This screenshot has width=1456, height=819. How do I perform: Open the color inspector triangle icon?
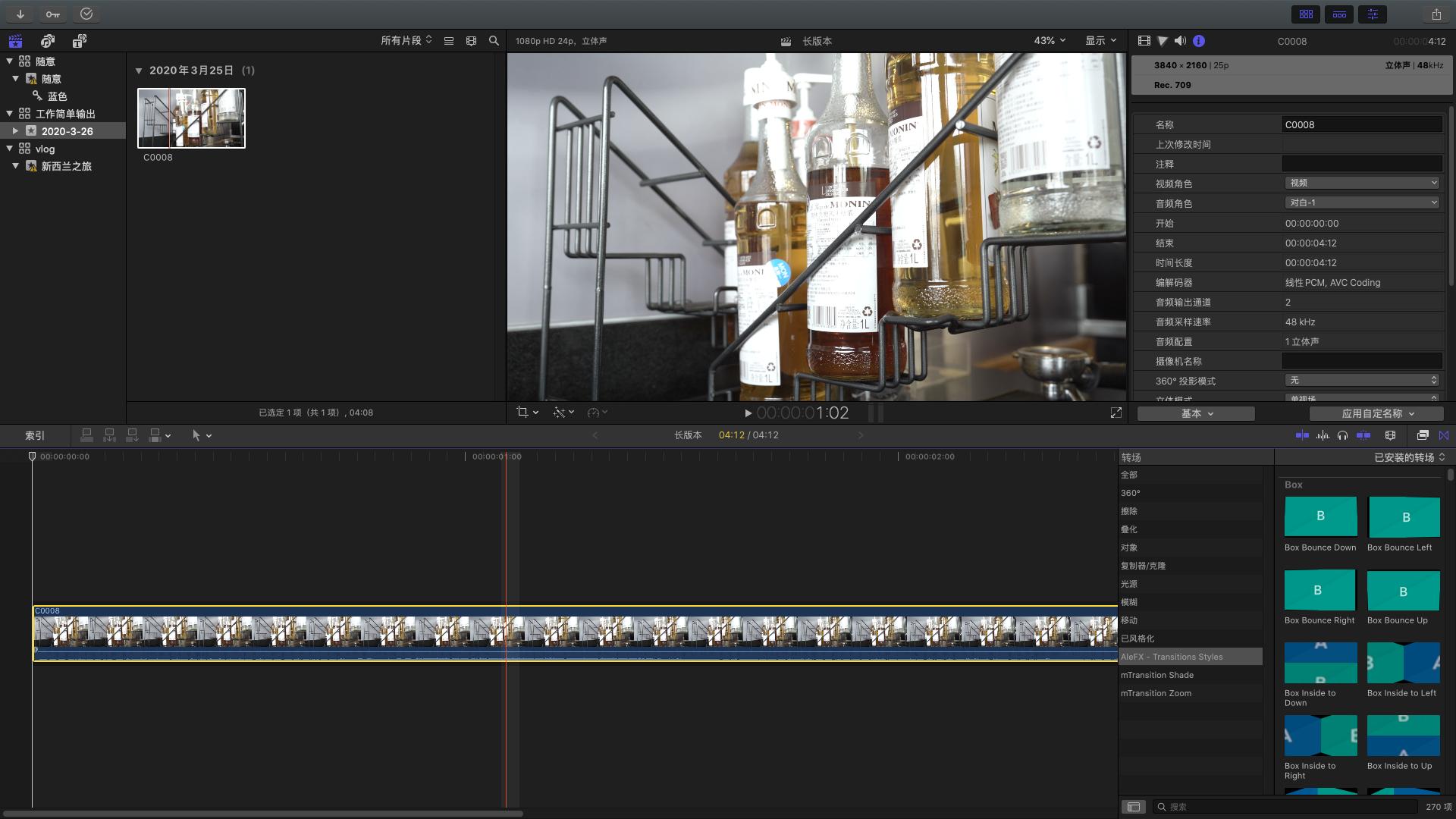click(x=1162, y=41)
